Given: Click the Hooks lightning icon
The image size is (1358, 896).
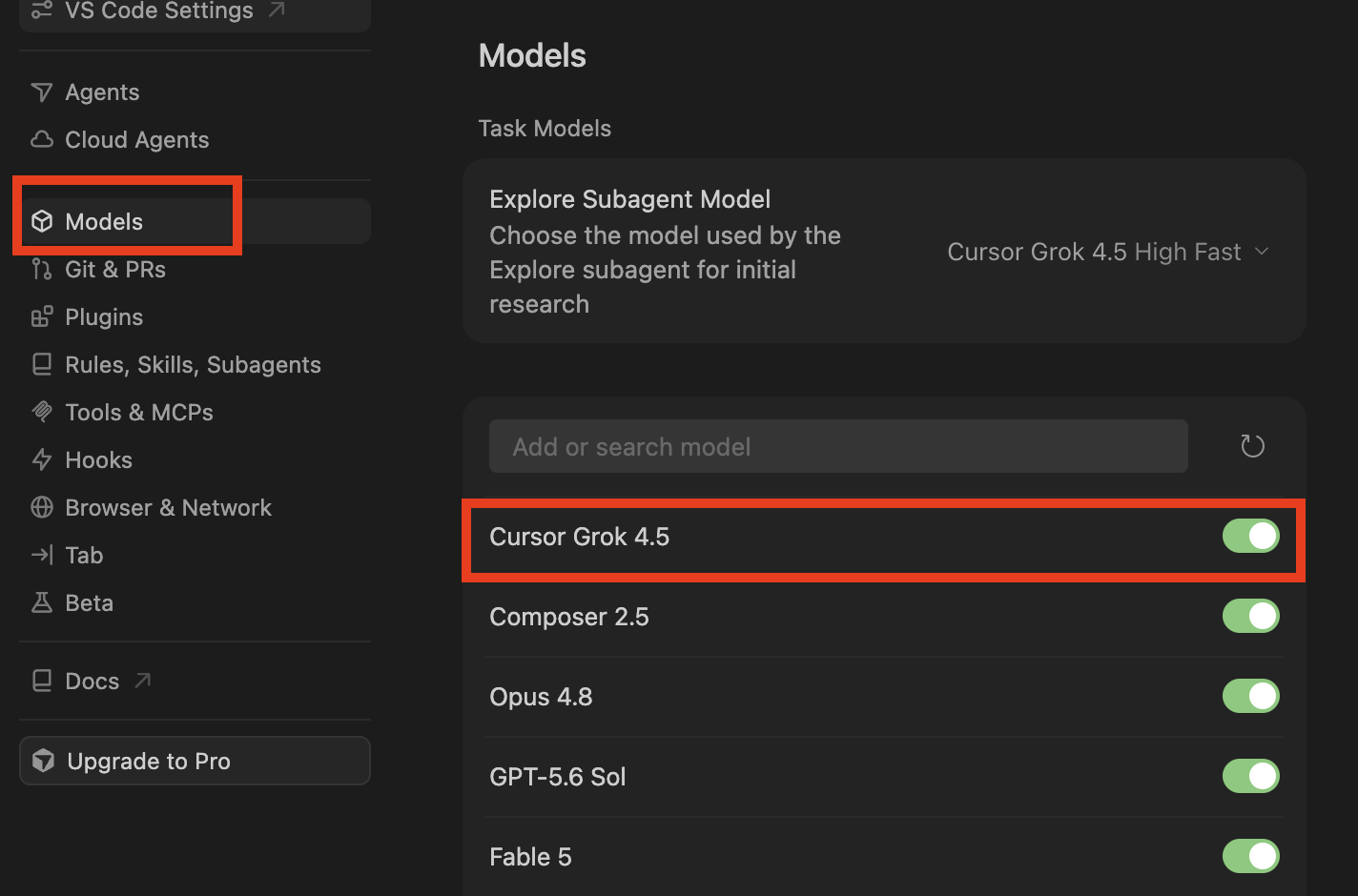Looking at the screenshot, I should click(42, 460).
